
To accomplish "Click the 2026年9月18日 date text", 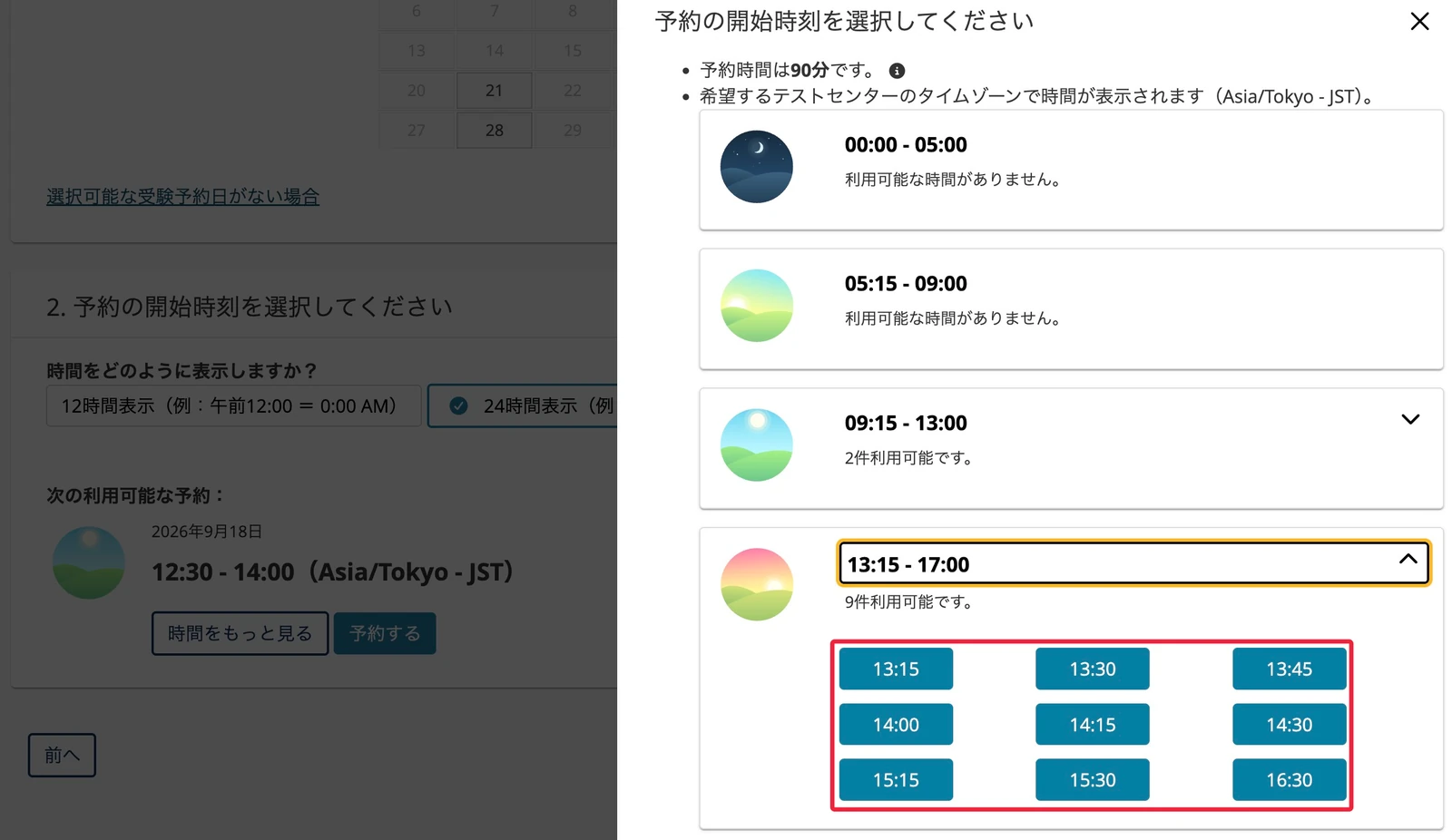I will tap(207, 532).
